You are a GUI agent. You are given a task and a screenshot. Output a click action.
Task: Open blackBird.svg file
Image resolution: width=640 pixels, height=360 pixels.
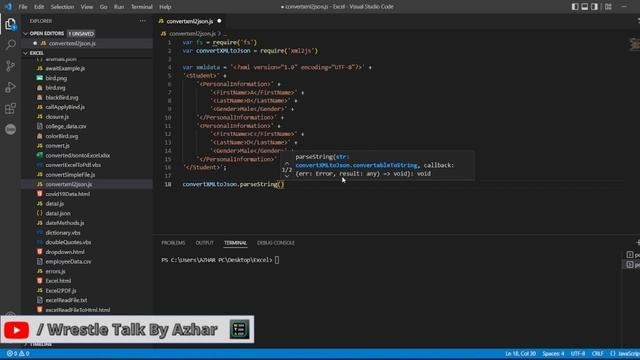point(62,98)
